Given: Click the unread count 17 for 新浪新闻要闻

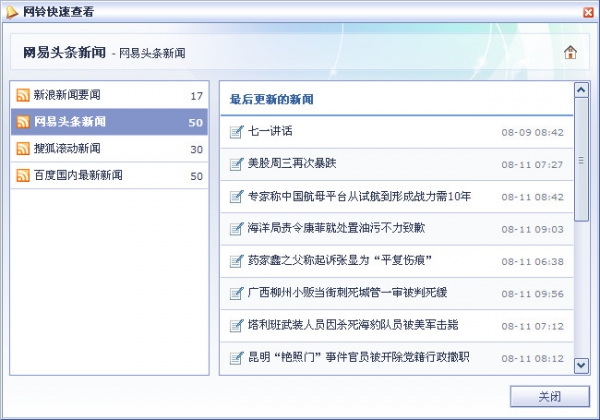Looking at the screenshot, I should coord(197,96).
